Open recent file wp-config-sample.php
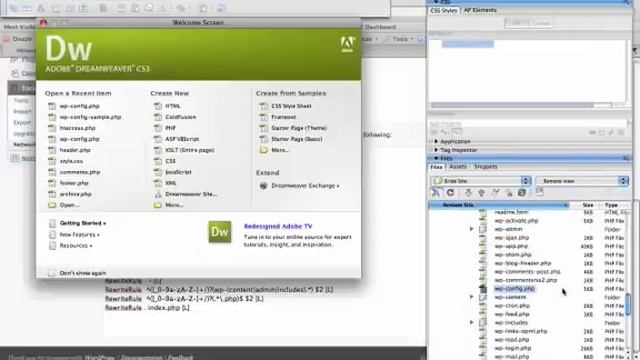Viewport: 640px width, 360px height. click(91, 117)
